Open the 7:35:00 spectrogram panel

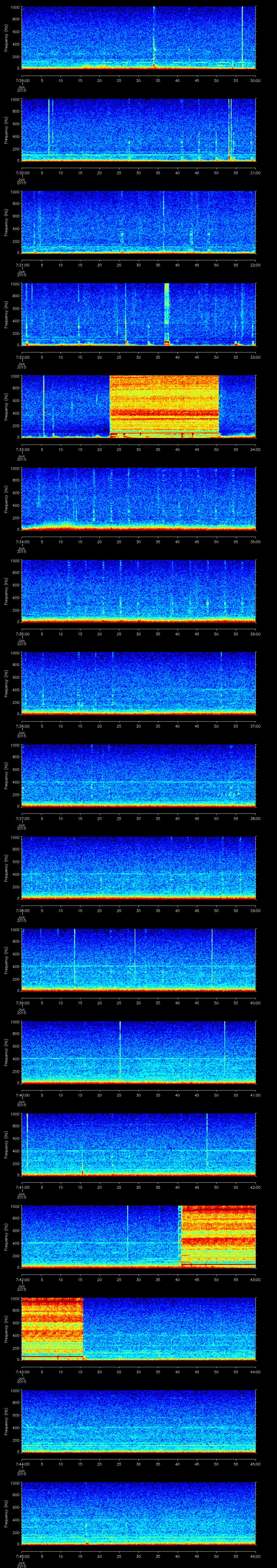[x=138, y=590]
